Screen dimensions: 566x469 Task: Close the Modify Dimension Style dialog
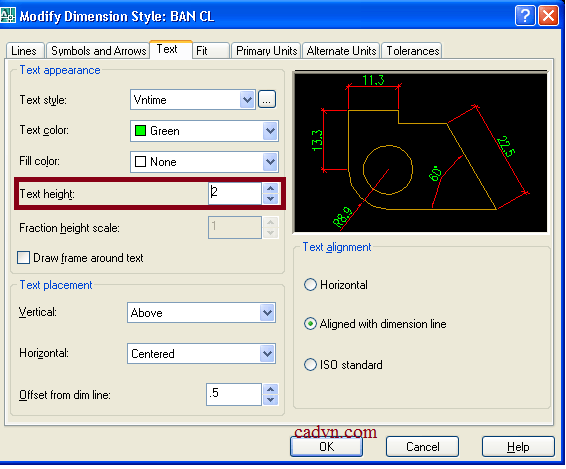click(548, 16)
